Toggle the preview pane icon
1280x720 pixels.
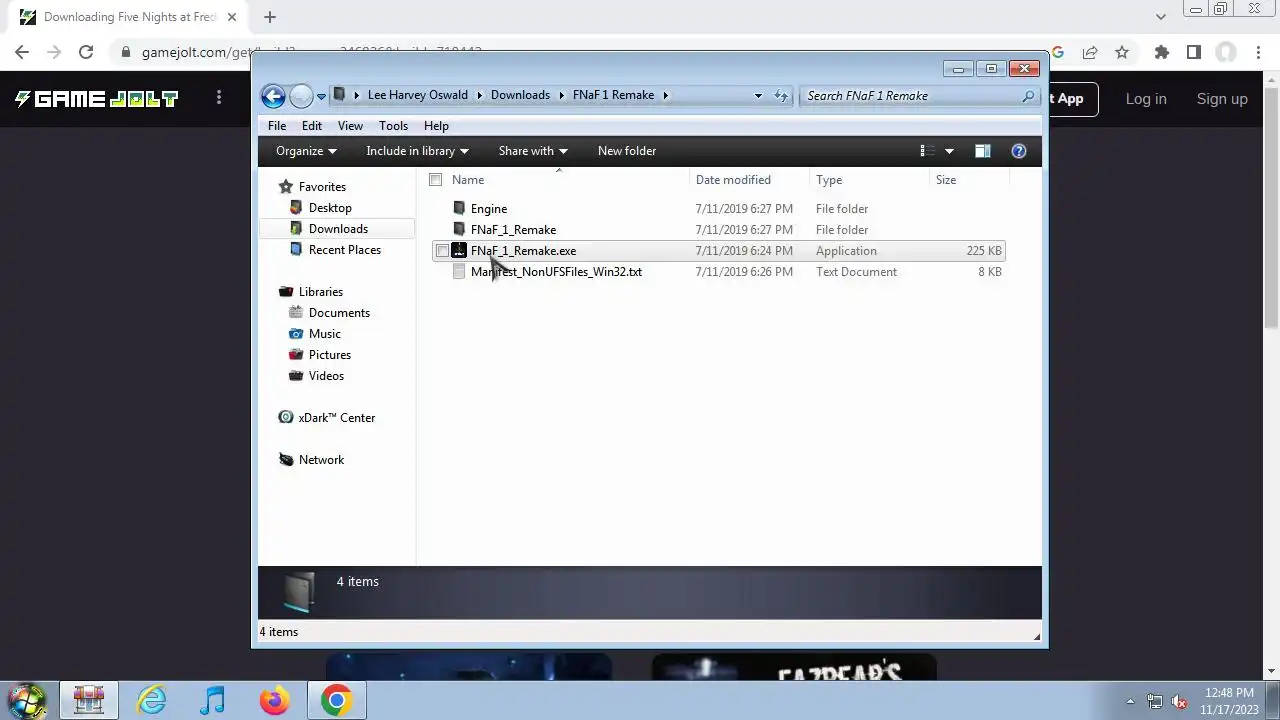(x=983, y=151)
